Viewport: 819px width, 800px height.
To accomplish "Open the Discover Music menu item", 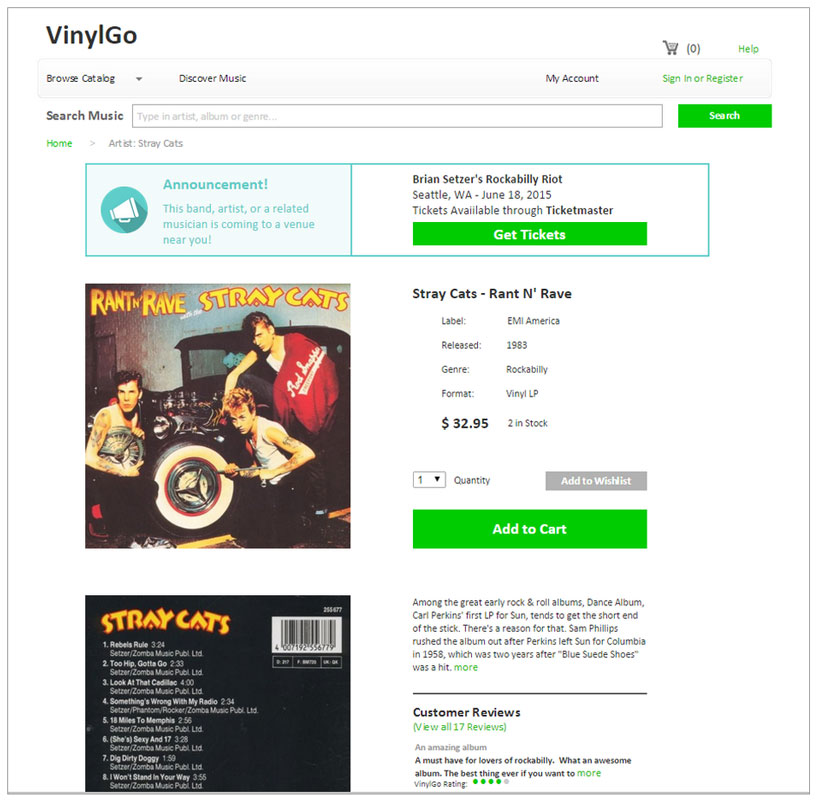I will tap(212, 78).
